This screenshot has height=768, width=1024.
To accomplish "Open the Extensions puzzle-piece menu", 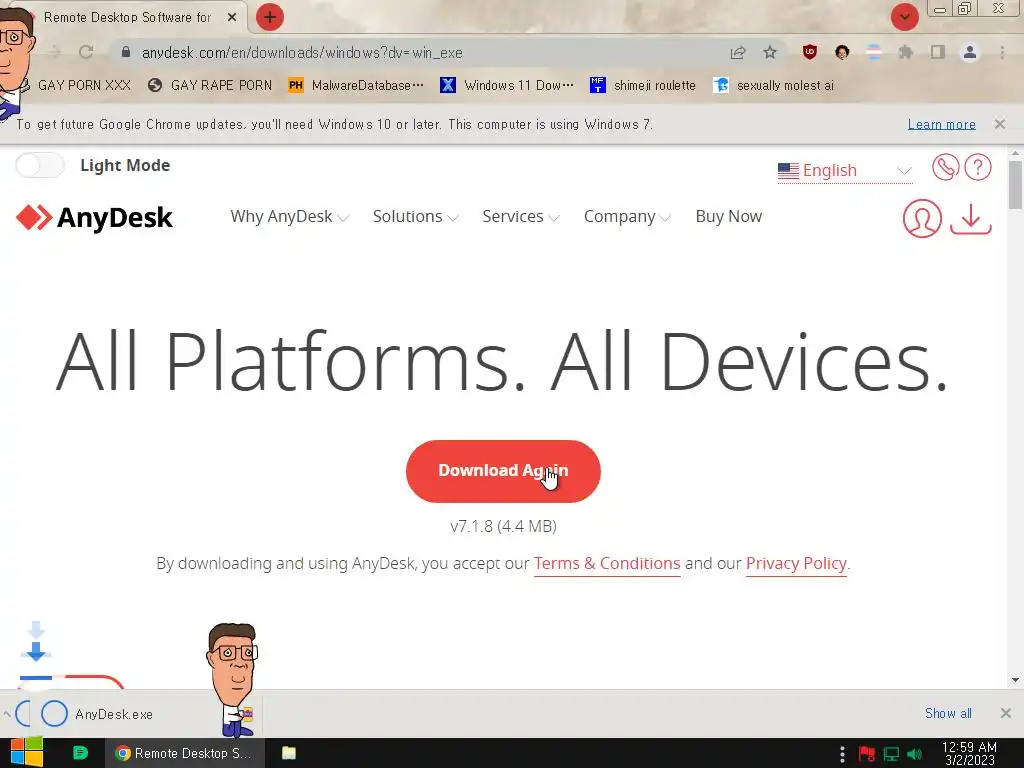I will pyautogui.click(x=906, y=52).
